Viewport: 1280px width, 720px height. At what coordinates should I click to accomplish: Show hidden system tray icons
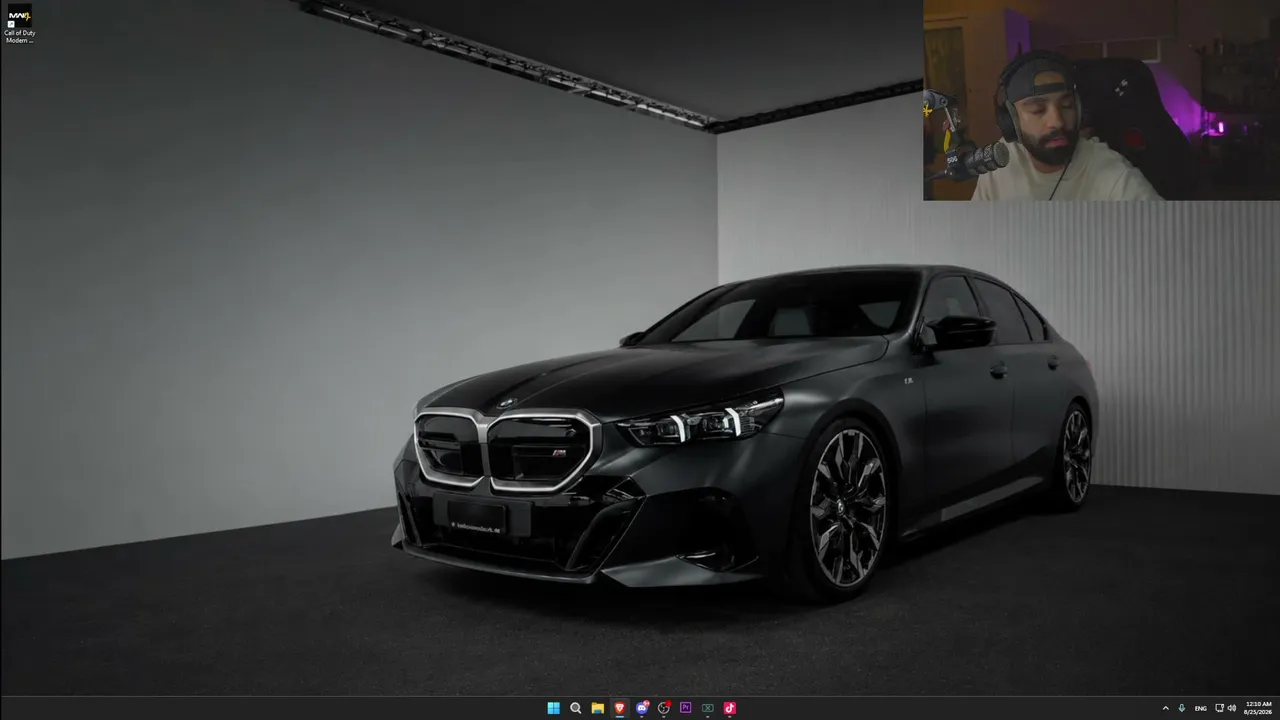point(1165,708)
